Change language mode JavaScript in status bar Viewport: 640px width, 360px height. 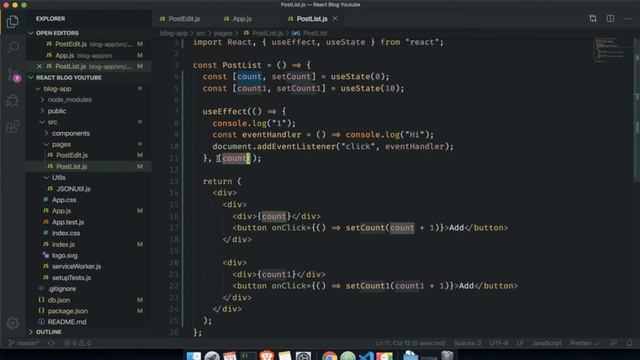547,343
